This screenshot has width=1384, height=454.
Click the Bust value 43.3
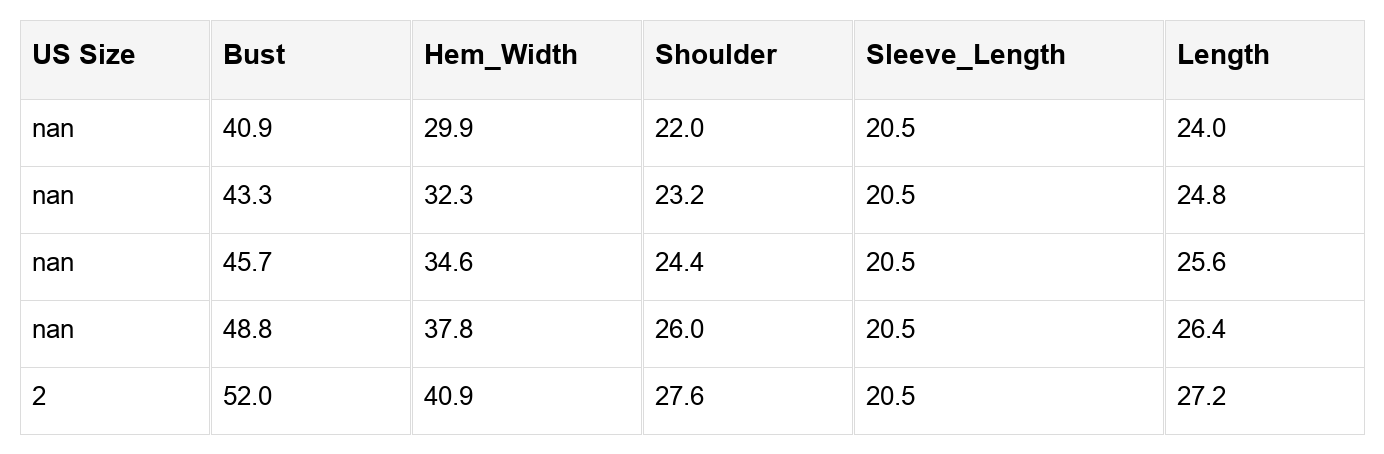click(247, 196)
